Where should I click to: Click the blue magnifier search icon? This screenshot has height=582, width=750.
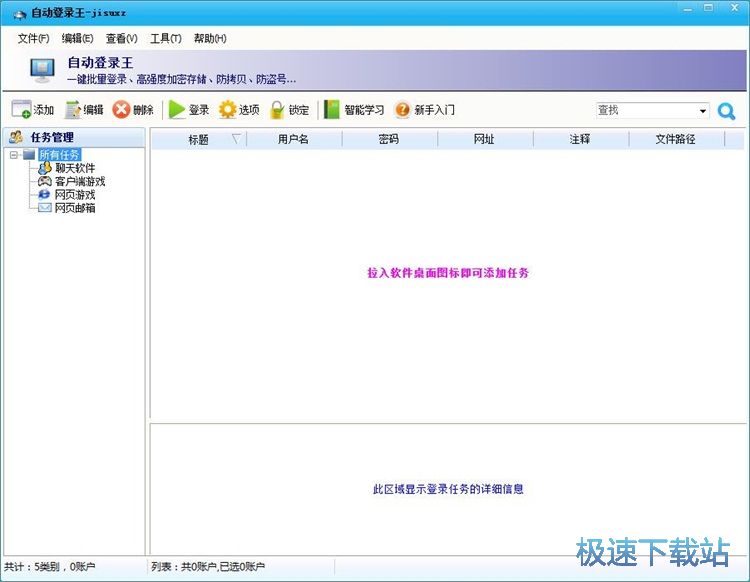(x=726, y=111)
